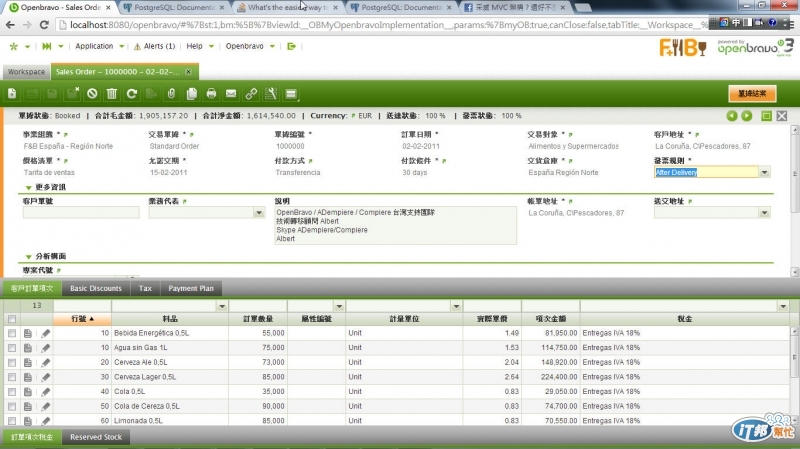
Task: Open the tax column filter dropdown
Action: point(783,306)
